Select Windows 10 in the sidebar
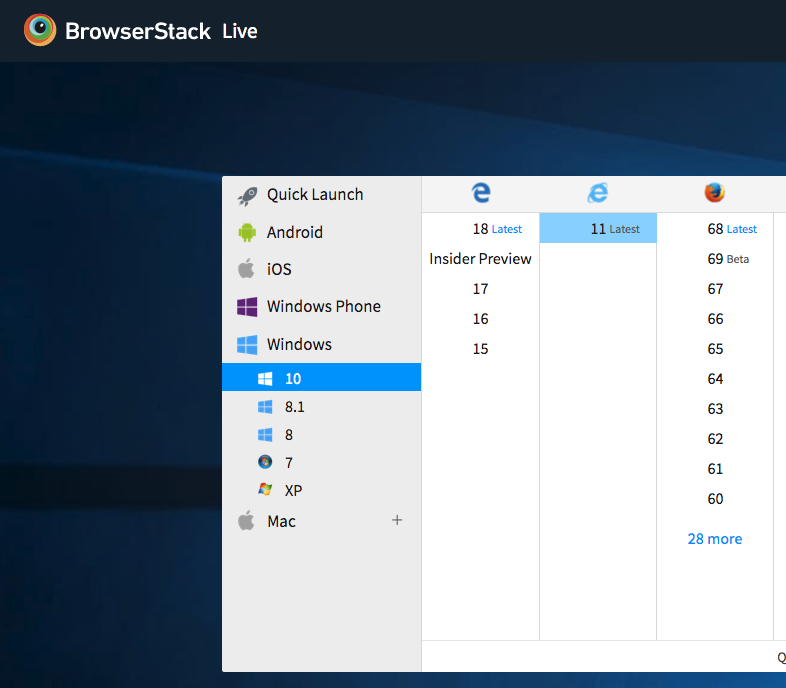Screen dimensions: 786x688 pyautogui.click(x=293, y=378)
